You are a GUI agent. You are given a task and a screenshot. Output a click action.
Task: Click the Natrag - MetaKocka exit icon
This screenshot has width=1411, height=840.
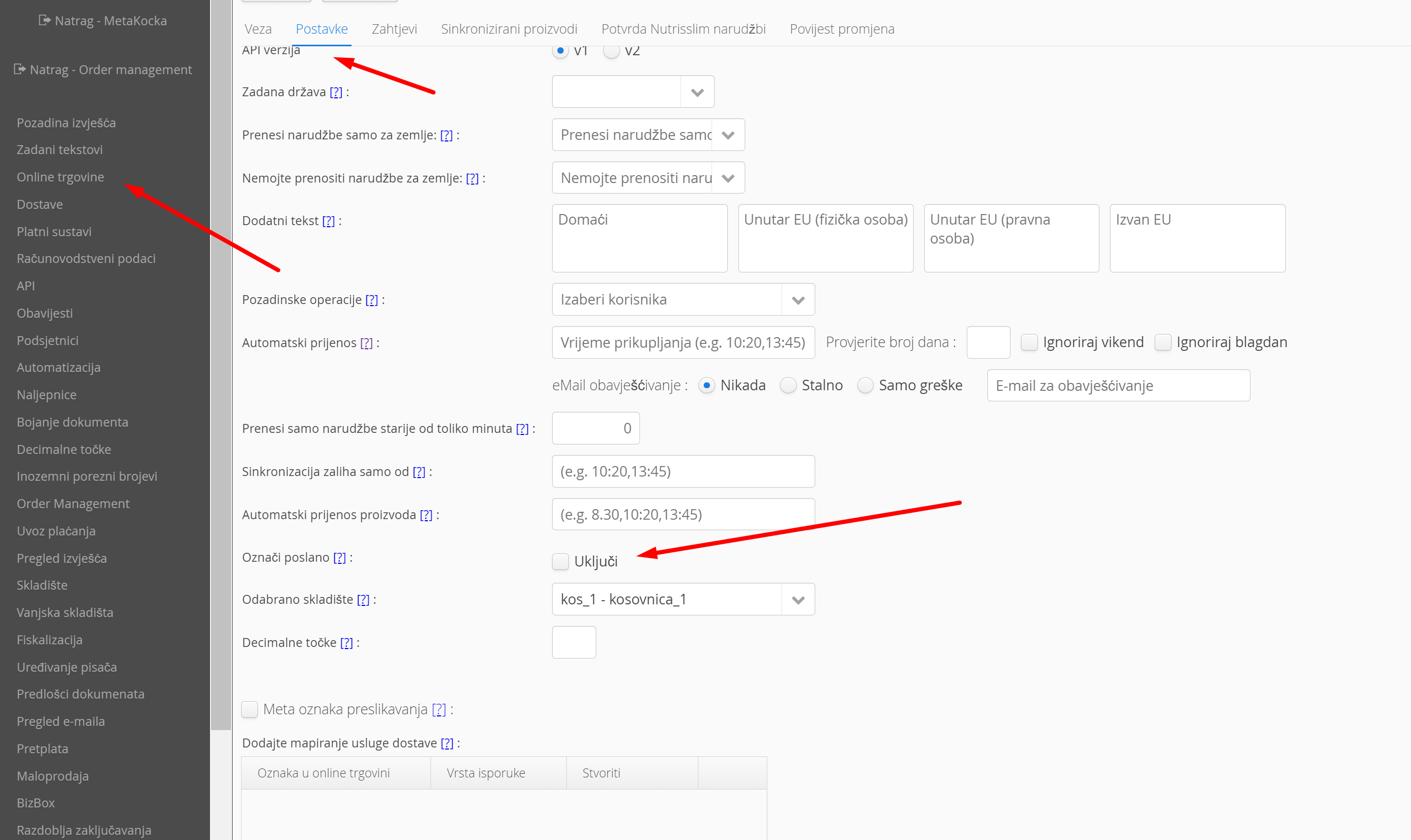pos(44,21)
